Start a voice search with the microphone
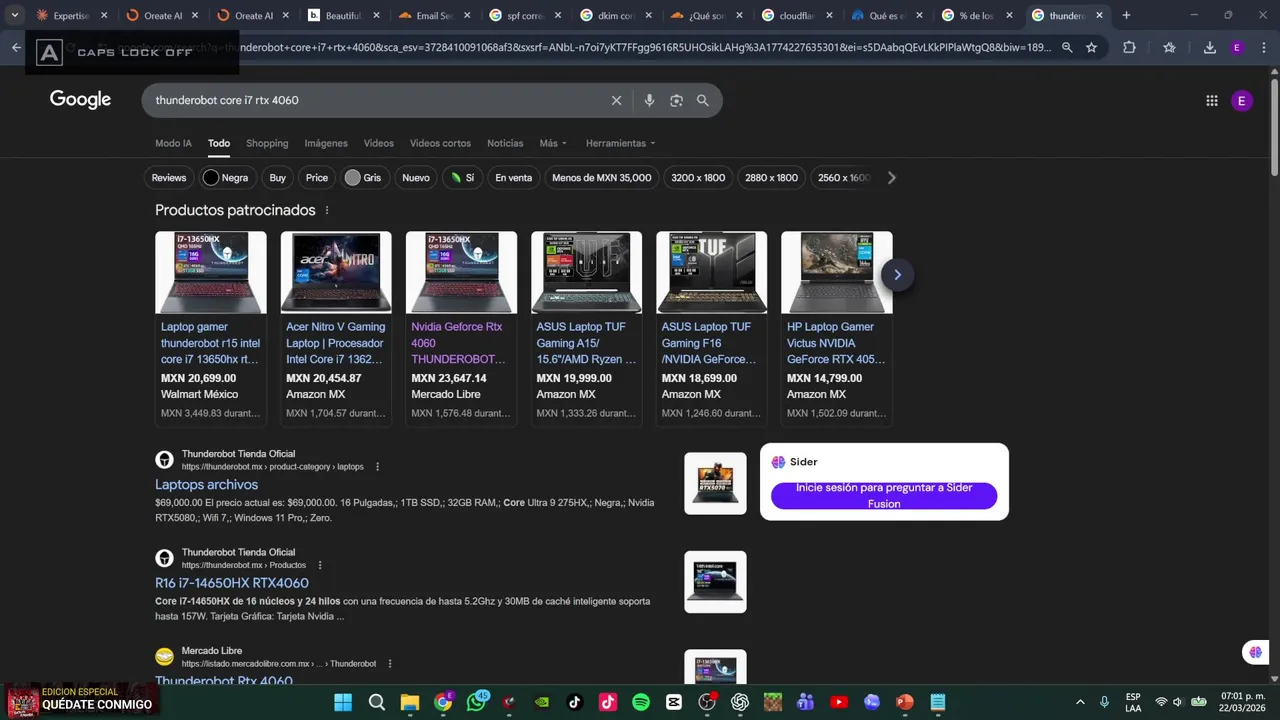Viewport: 1280px width, 720px height. point(649,100)
